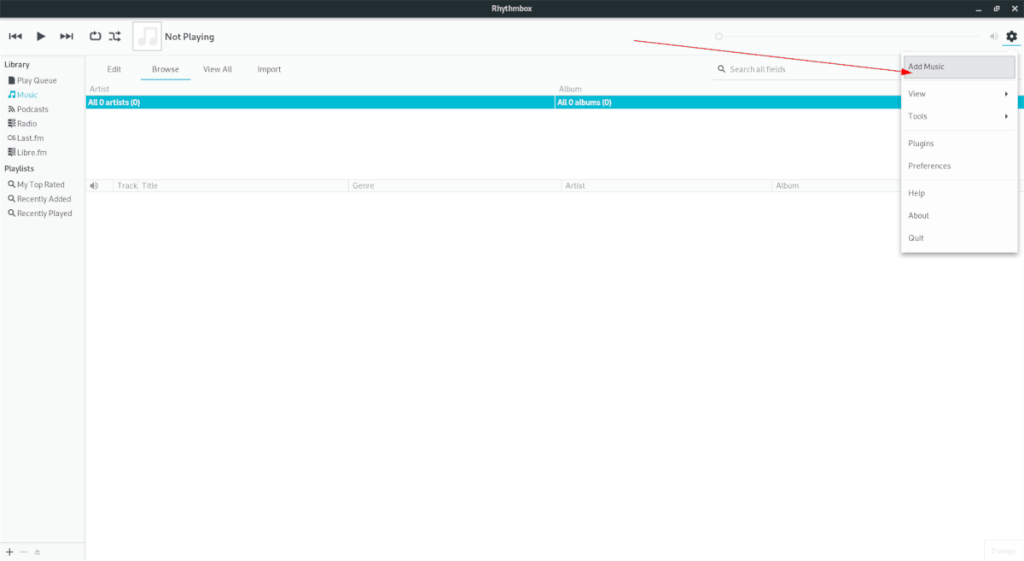Open Preferences from the menu
Viewport: 1024px width, 561px height.
(929, 166)
